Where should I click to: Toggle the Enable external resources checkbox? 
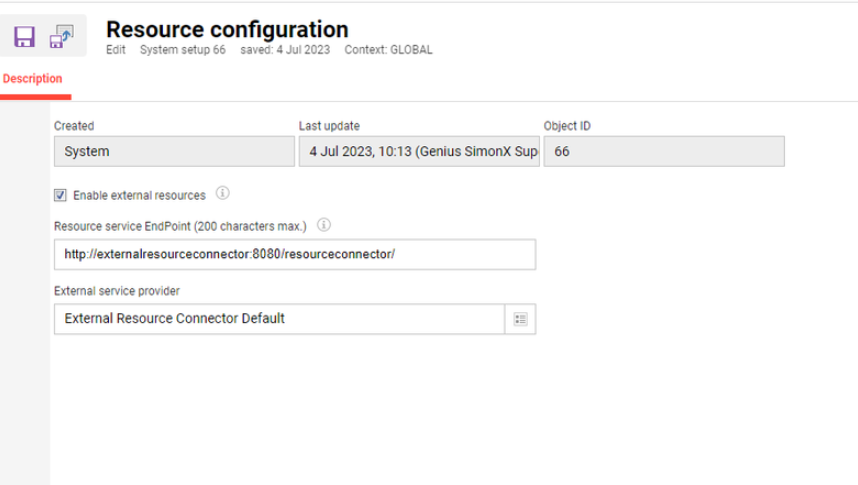60,195
